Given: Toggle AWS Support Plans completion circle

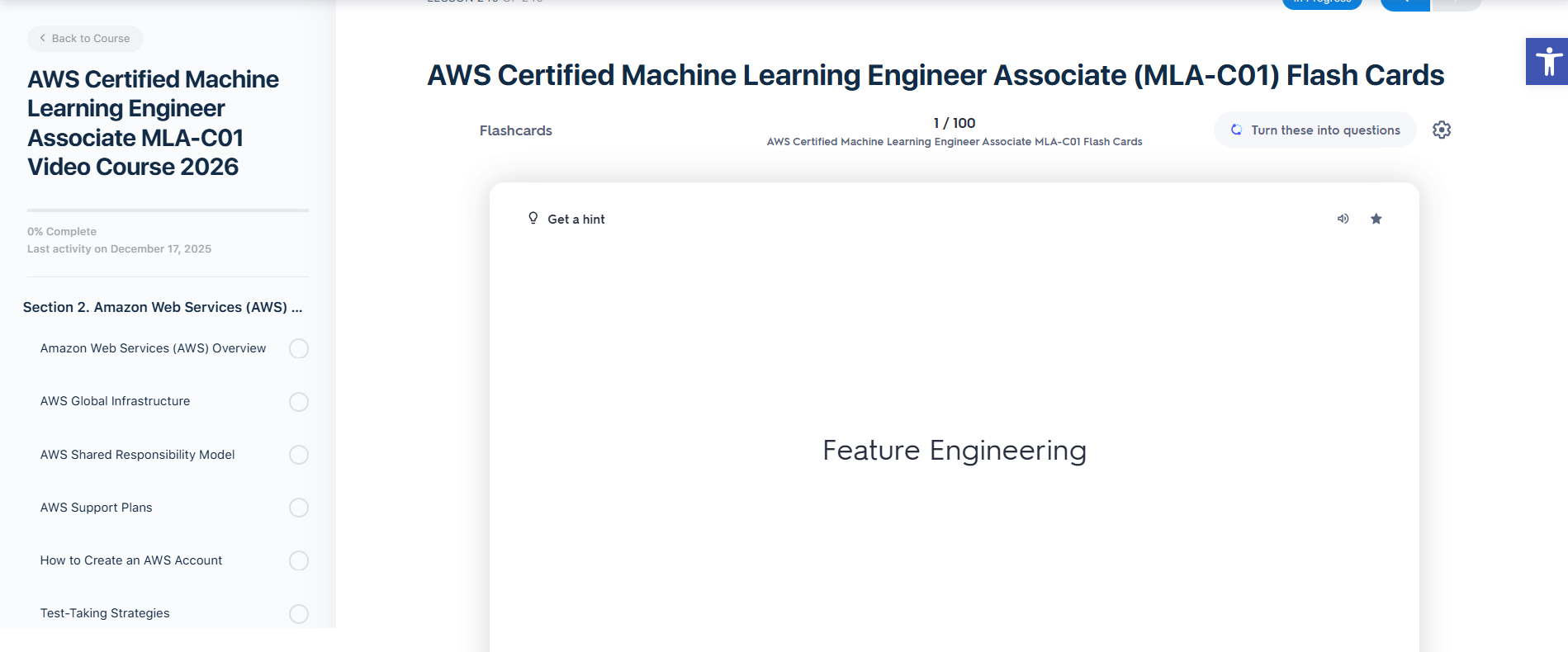Looking at the screenshot, I should point(299,508).
